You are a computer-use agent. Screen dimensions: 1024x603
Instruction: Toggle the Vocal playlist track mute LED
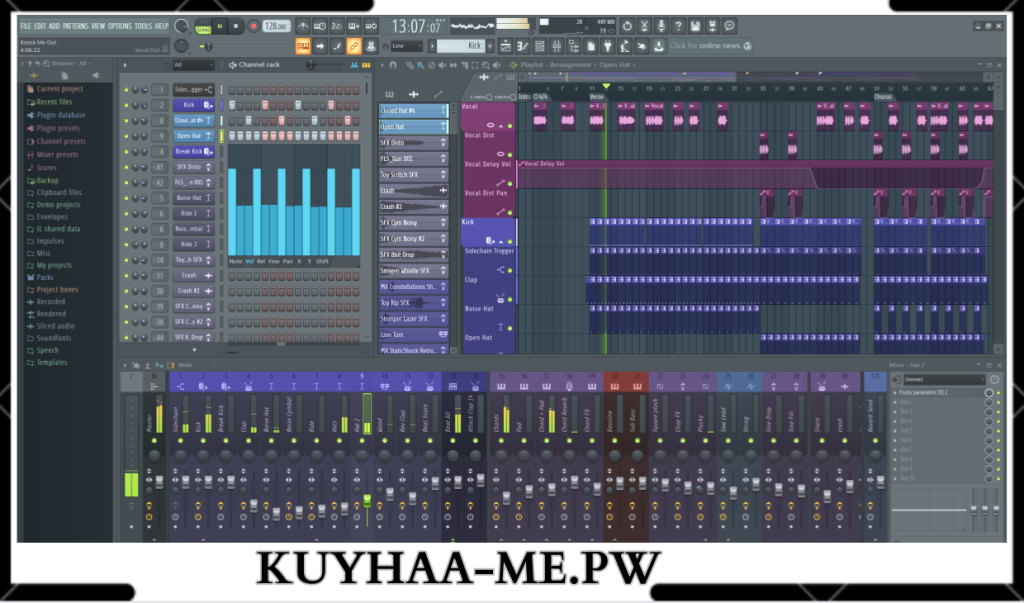[x=510, y=125]
